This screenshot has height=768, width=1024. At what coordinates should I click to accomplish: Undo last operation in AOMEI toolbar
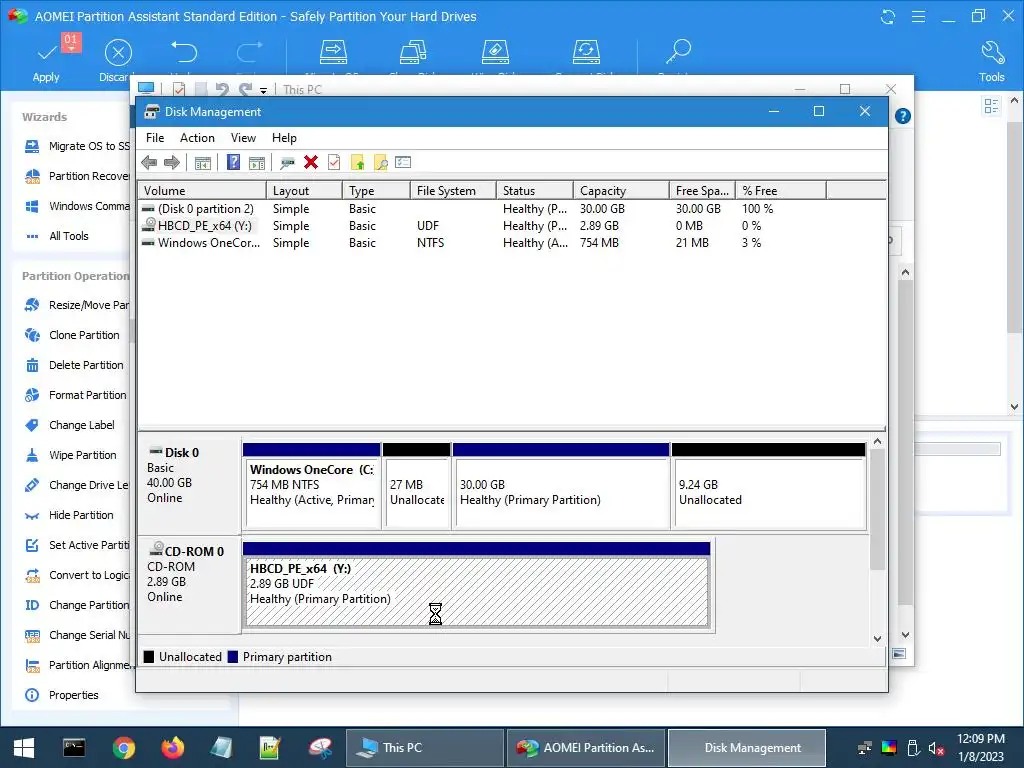pos(184,52)
